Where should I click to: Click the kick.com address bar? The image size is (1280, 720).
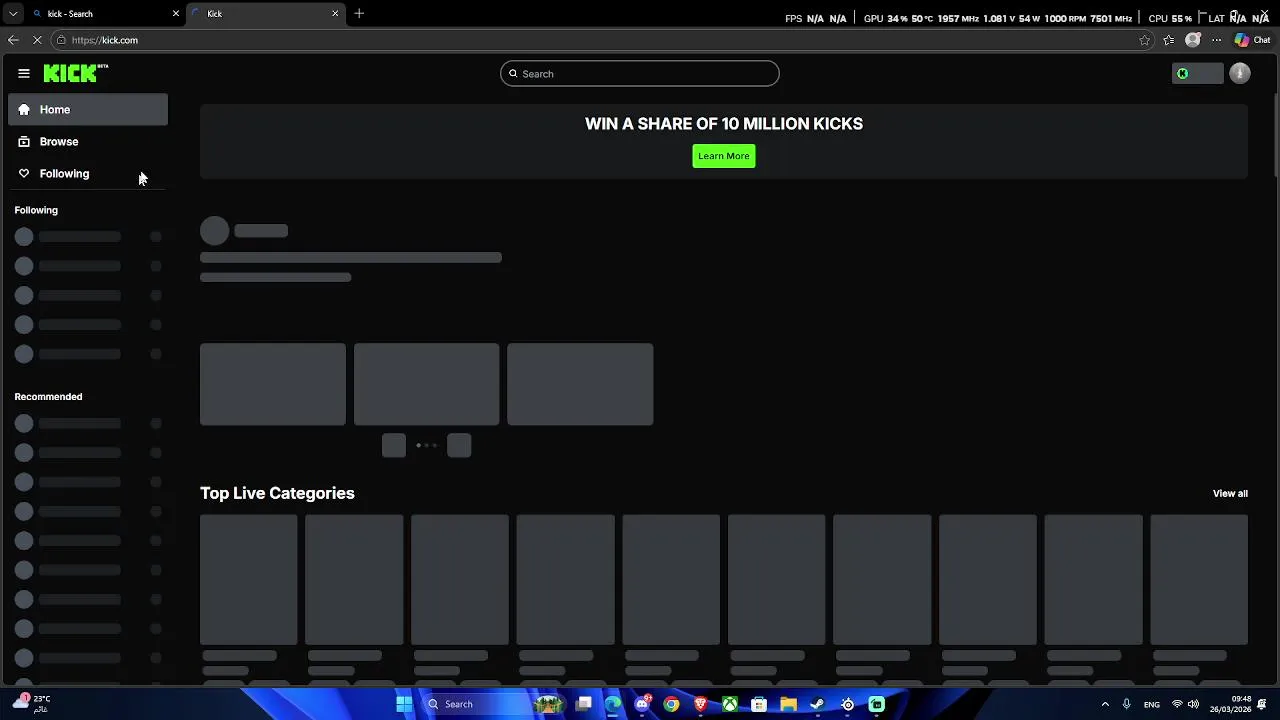(600, 40)
